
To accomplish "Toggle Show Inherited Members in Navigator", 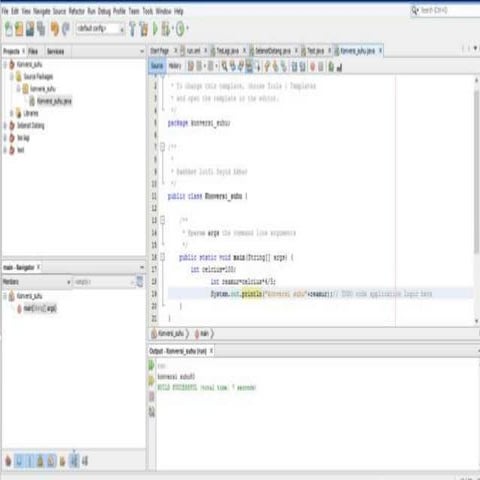I will click(8, 461).
